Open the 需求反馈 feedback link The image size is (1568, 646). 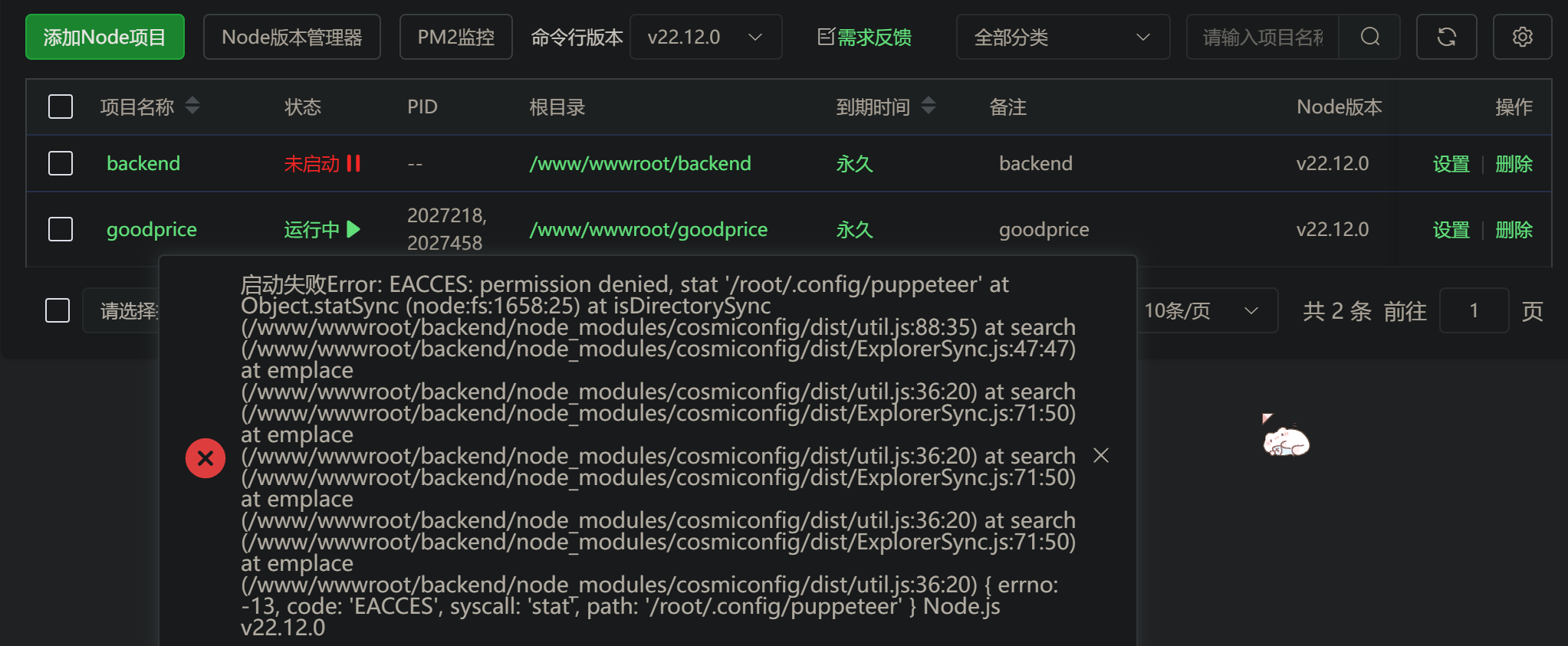coord(865,37)
